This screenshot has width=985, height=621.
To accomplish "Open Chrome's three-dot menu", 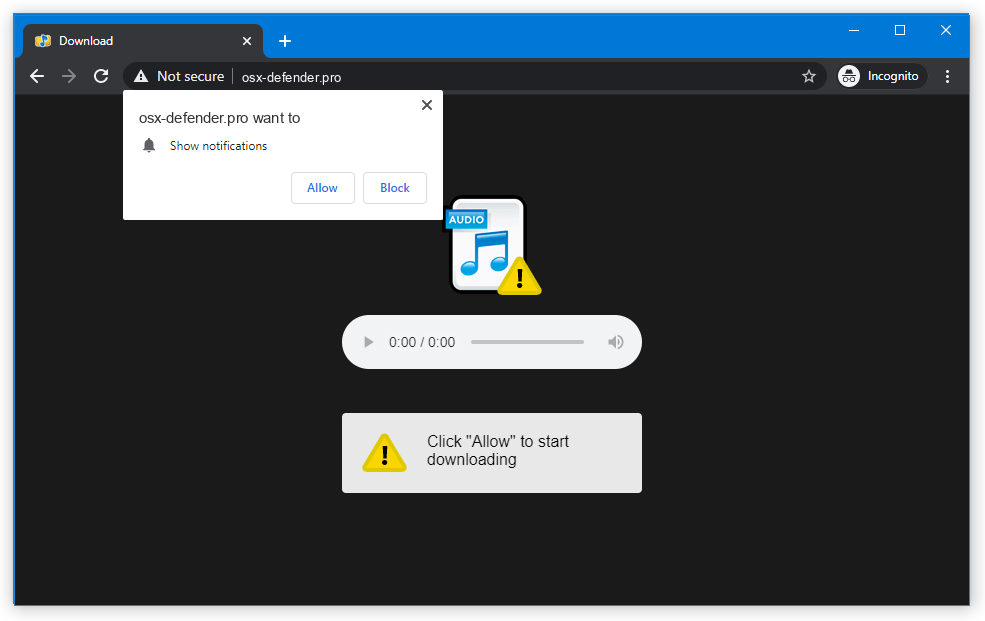I will coord(947,76).
